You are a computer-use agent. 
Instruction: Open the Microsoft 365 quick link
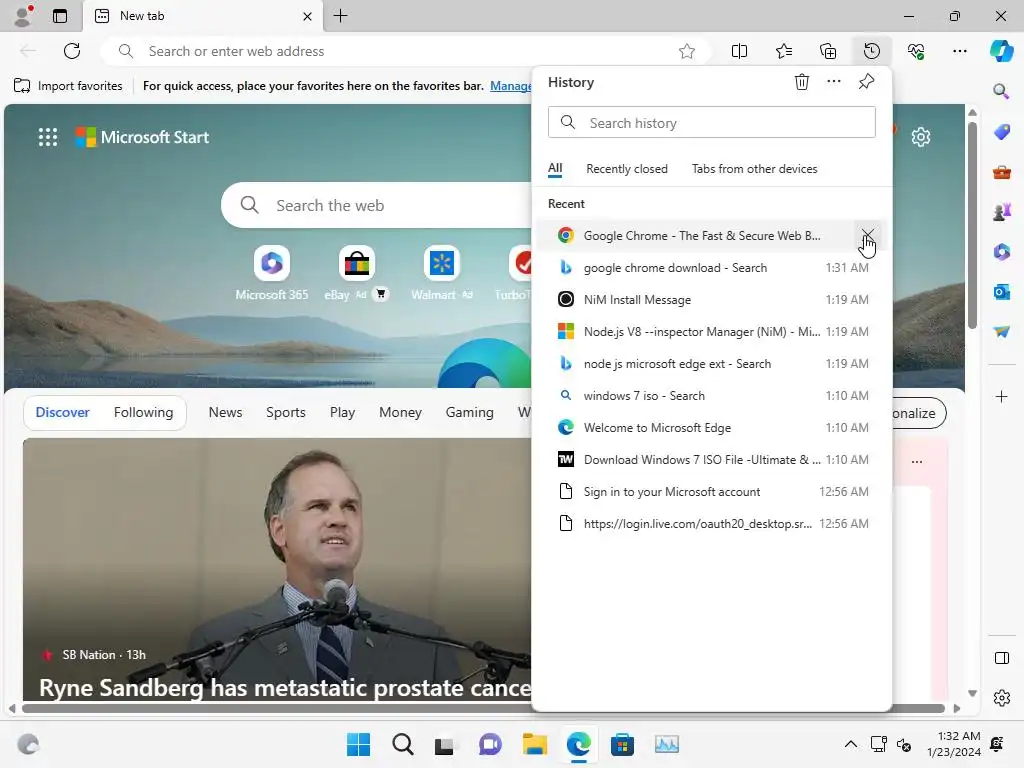(x=272, y=273)
